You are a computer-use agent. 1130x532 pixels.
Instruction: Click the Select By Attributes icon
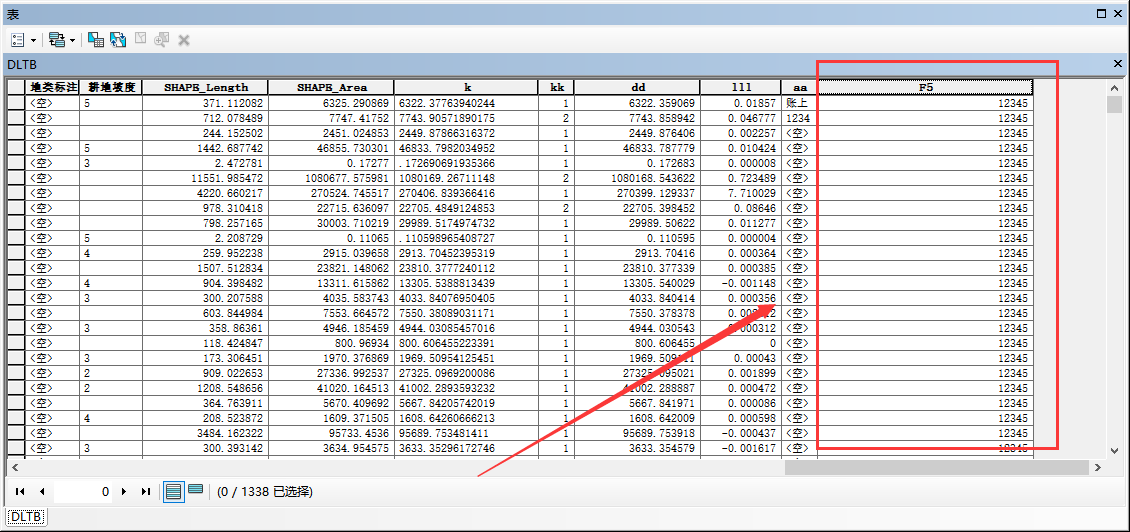[96, 40]
